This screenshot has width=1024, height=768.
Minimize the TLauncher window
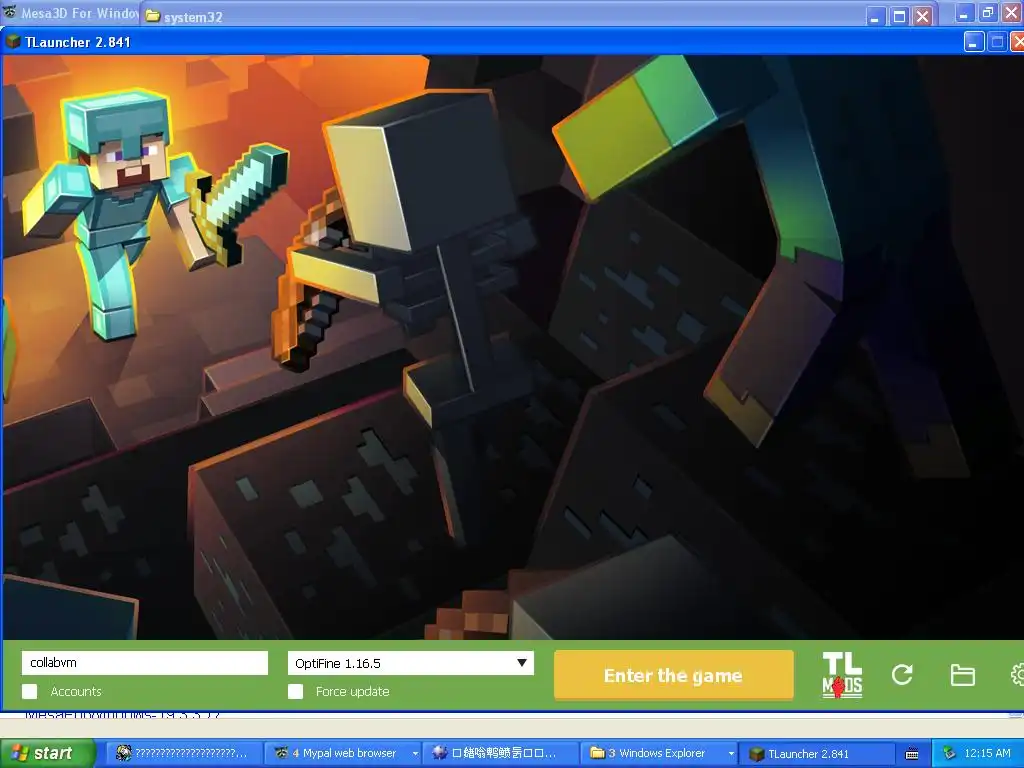(x=973, y=42)
